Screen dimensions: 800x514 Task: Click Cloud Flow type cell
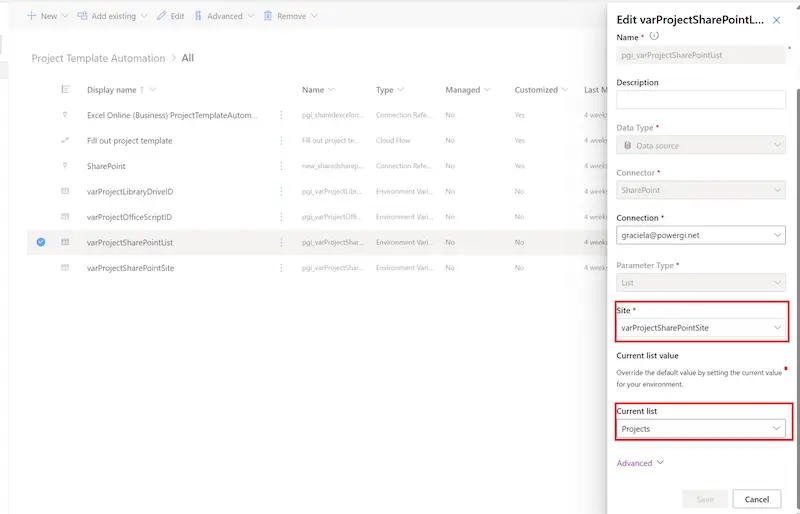[393, 140]
